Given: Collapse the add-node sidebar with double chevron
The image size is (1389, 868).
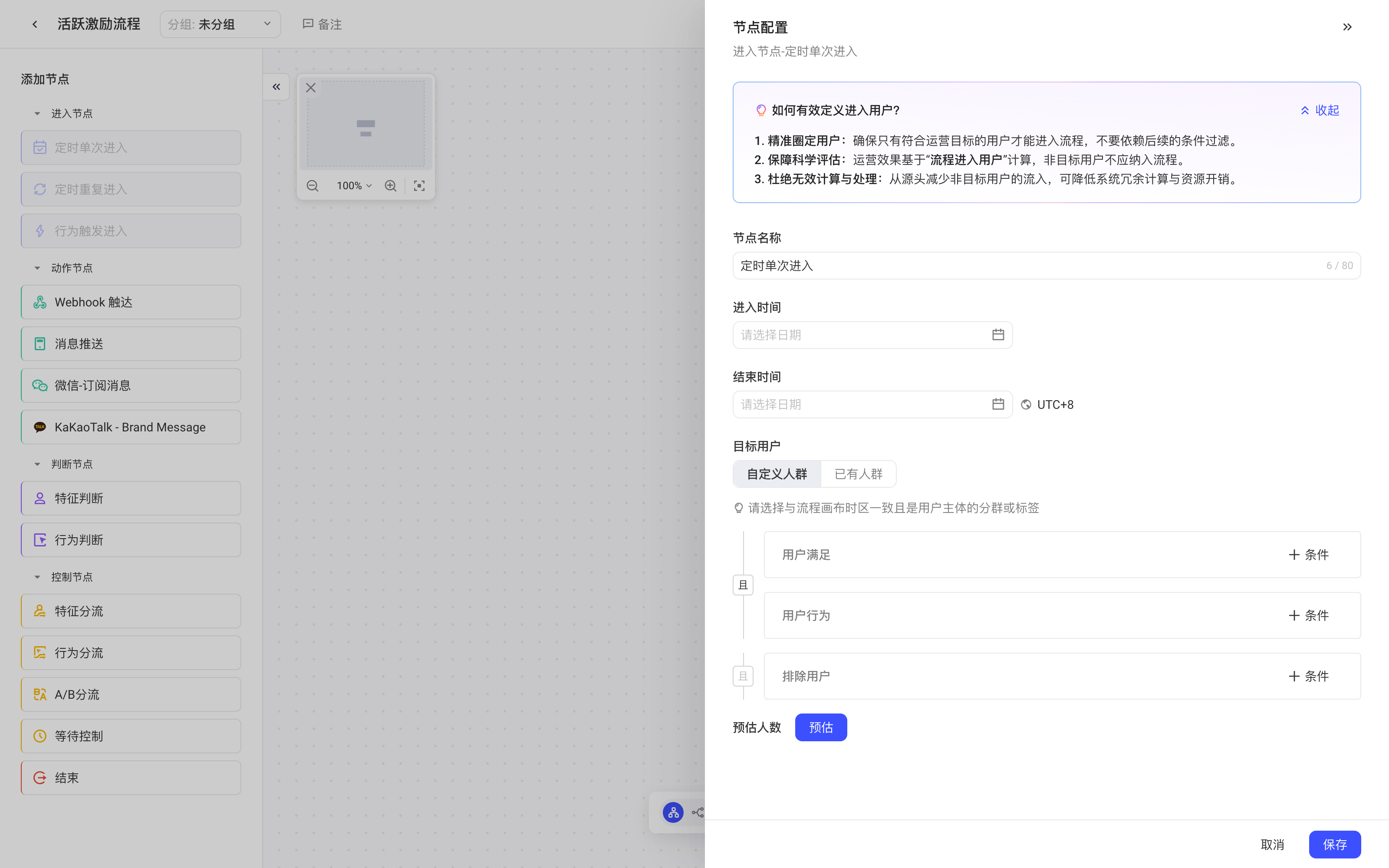Looking at the screenshot, I should 276,87.
